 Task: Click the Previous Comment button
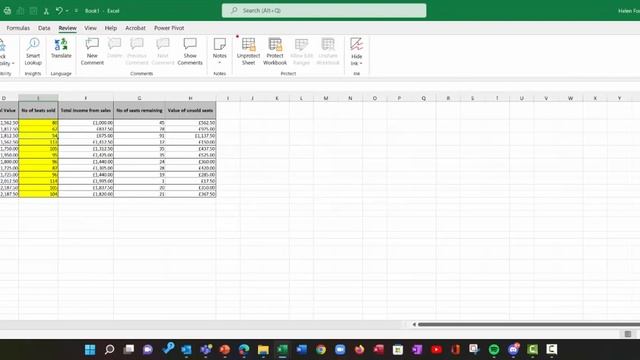point(137,51)
